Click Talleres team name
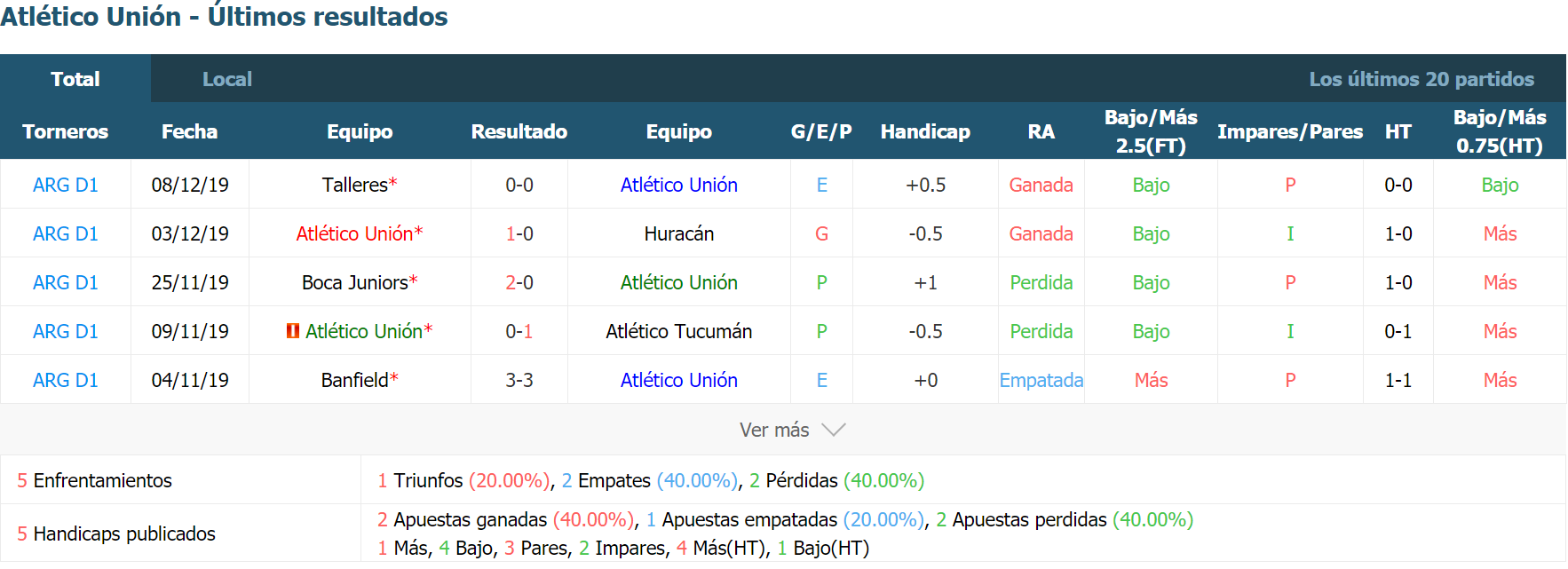 pos(355,185)
